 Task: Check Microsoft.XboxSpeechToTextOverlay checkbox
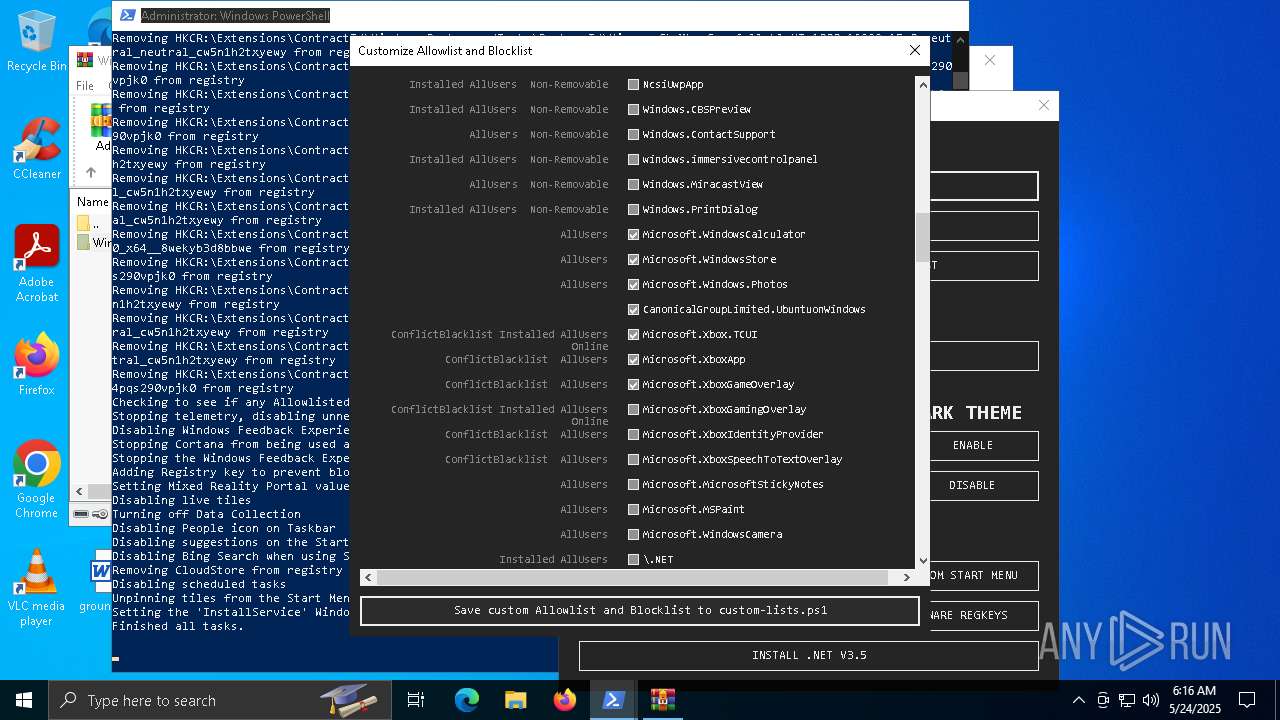click(x=633, y=459)
